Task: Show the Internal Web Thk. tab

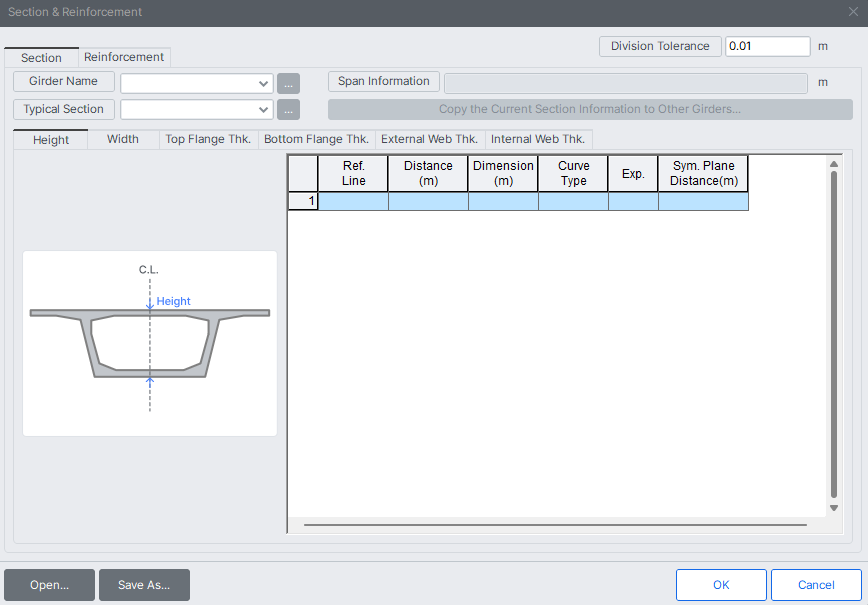Action: 539,139
